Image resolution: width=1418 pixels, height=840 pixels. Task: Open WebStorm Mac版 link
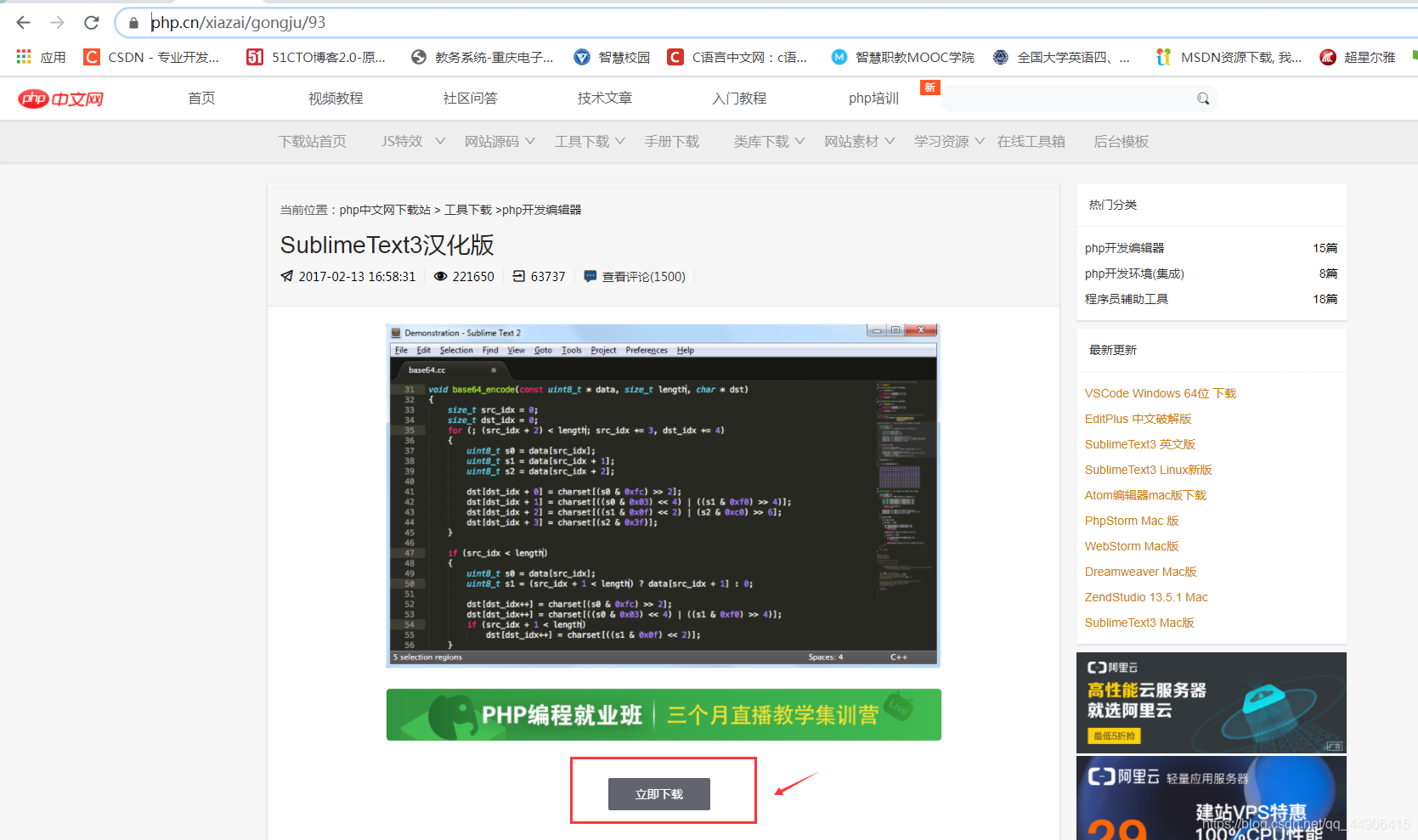coord(1132,546)
